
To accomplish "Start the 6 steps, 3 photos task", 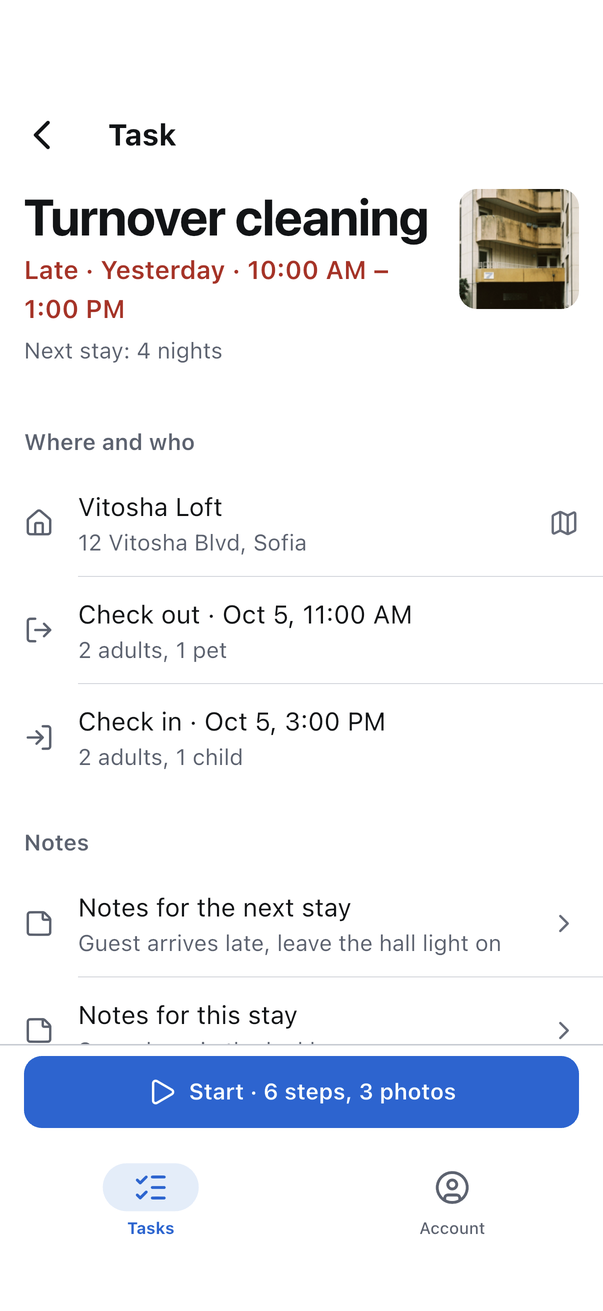I will point(301,1092).
